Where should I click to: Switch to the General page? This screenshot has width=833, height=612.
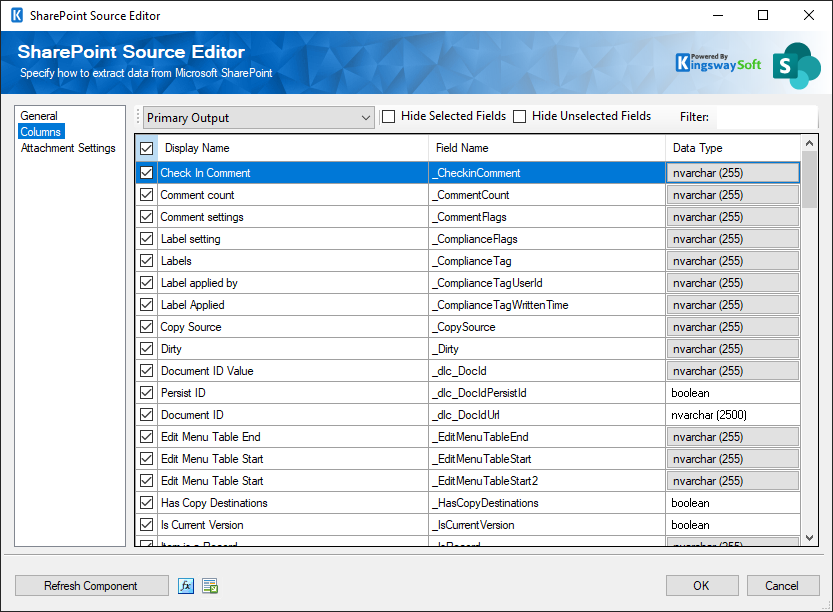39,116
